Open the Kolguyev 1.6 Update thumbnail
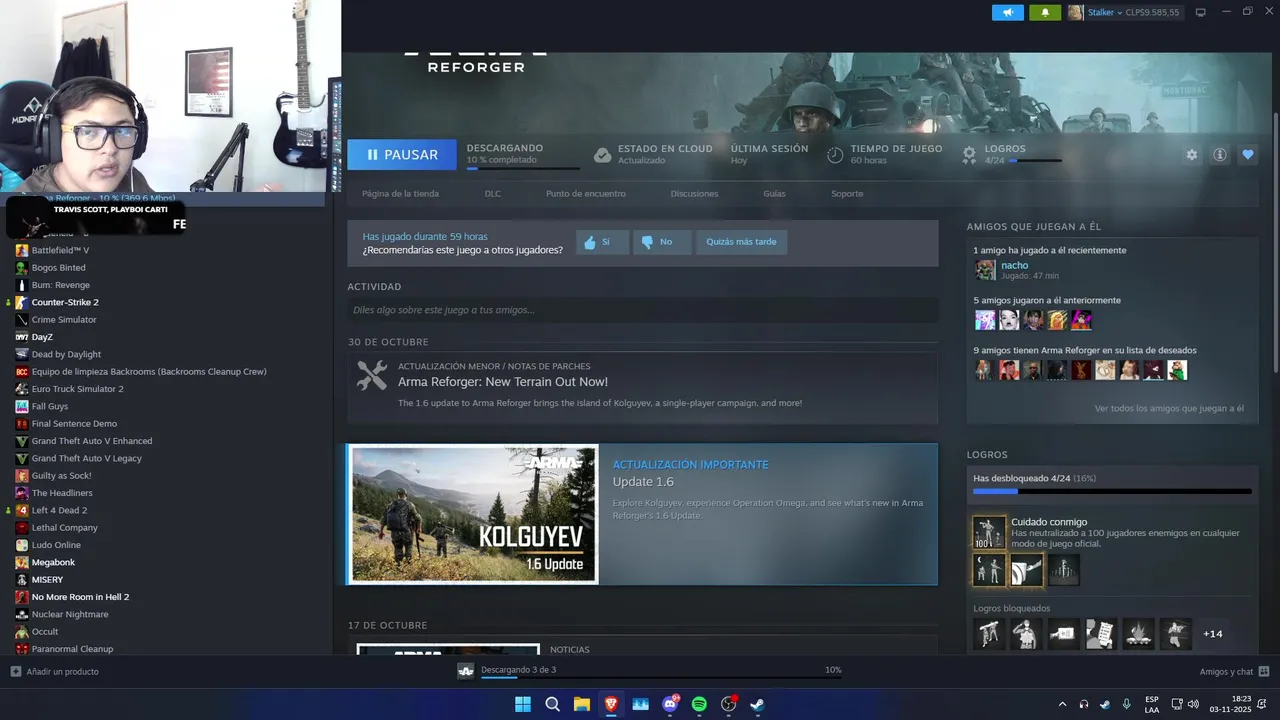This screenshot has height=720, width=1280. tap(474, 514)
